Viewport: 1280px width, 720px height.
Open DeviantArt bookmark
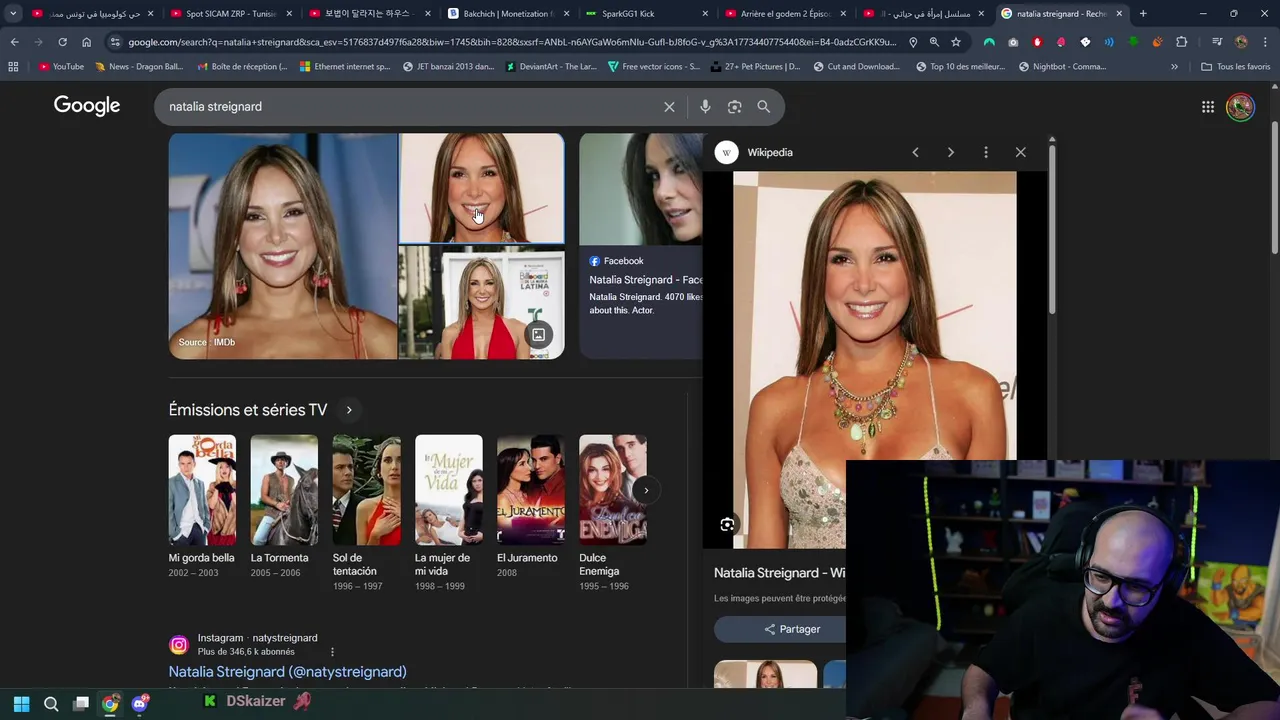(x=551, y=67)
